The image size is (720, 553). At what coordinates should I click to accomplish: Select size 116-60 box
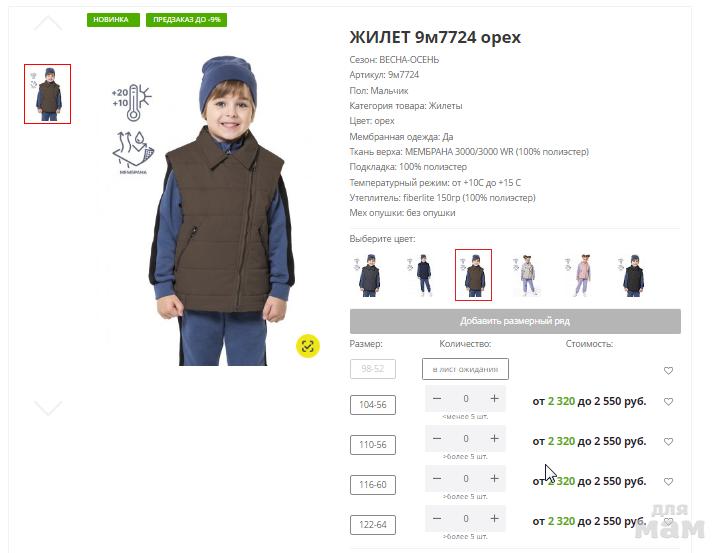[372, 485]
